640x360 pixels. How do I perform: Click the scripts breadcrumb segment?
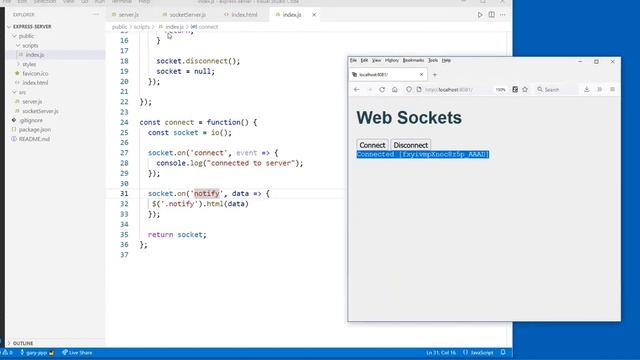click(142, 27)
